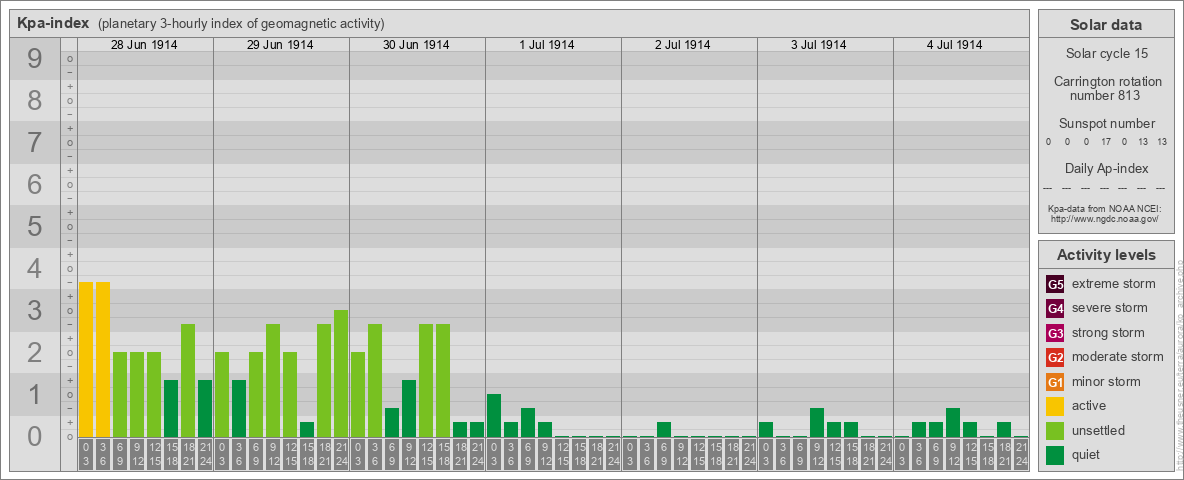This screenshot has width=1184, height=480.
Task: Click the G3 strong storm legend icon
Action: pos(1055,333)
